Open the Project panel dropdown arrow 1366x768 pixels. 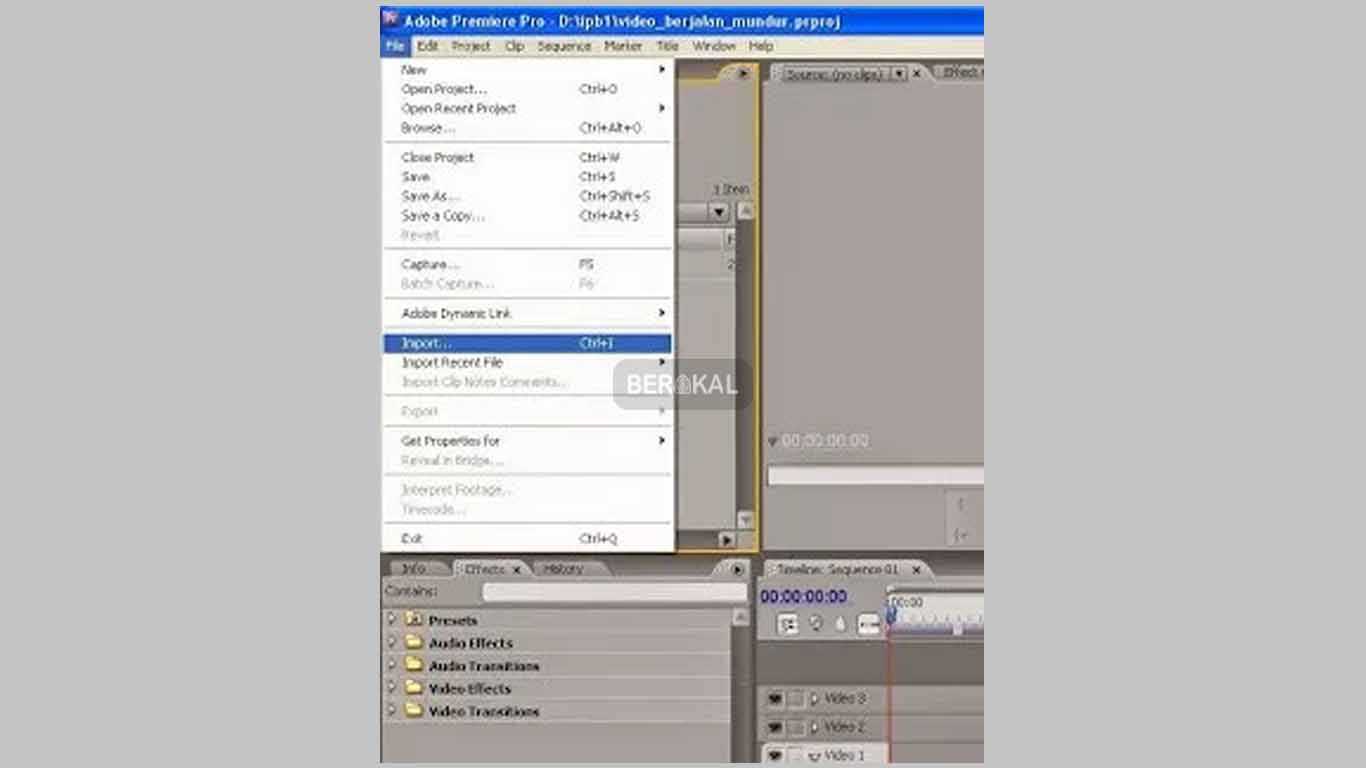coord(719,212)
